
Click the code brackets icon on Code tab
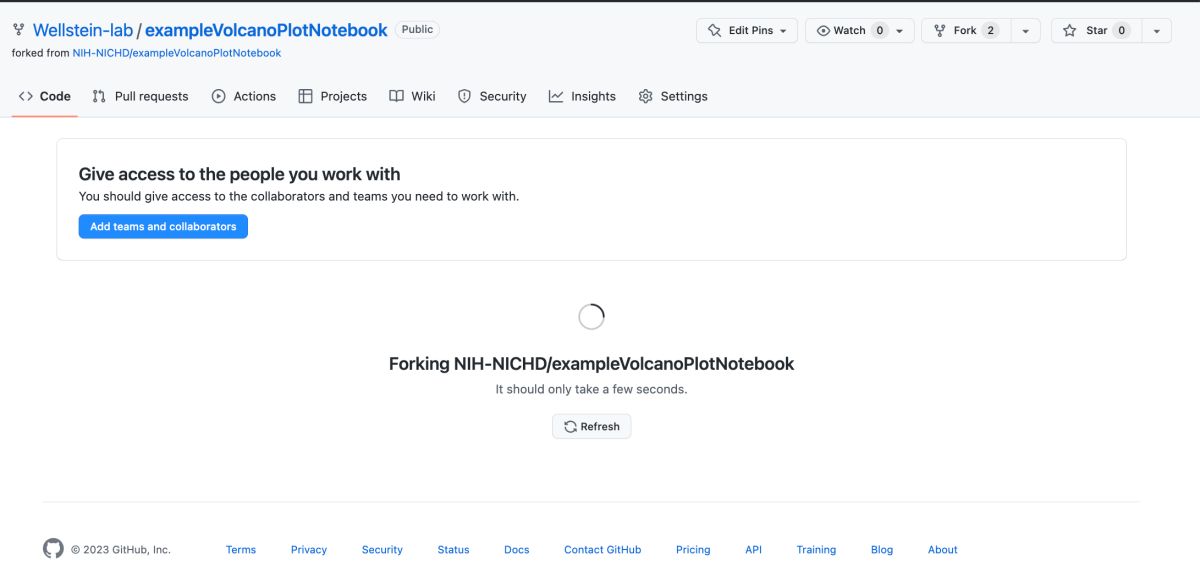[26, 96]
